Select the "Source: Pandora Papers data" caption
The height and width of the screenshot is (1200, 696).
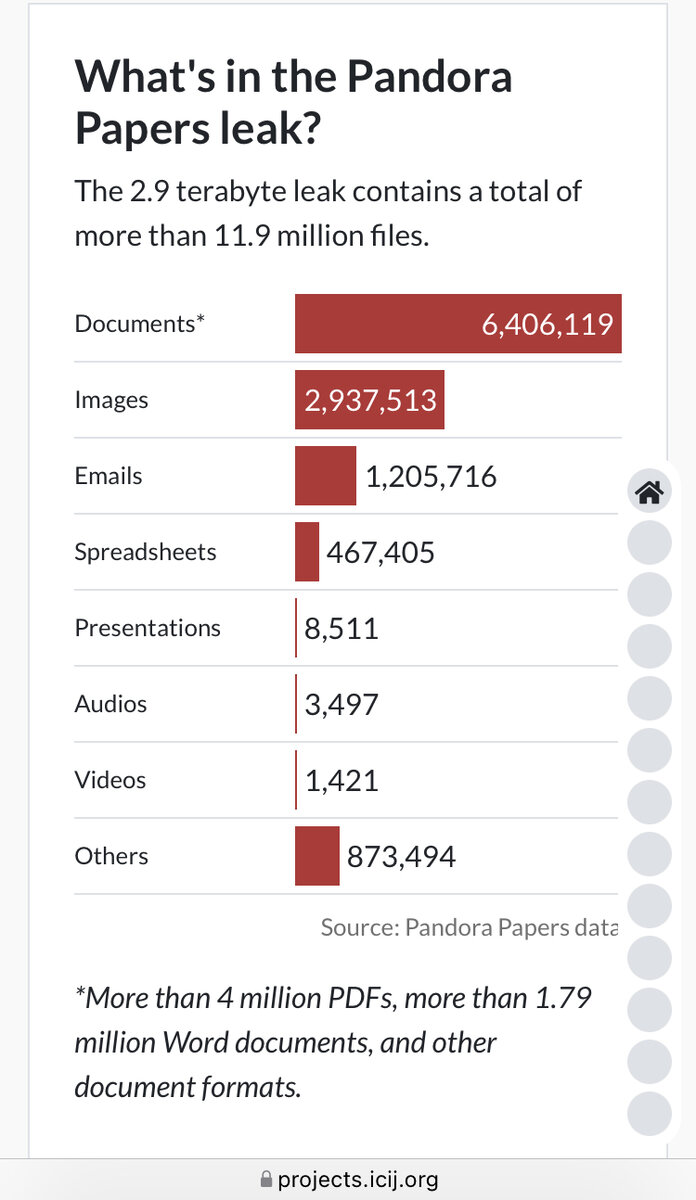pyautogui.click(x=469, y=927)
